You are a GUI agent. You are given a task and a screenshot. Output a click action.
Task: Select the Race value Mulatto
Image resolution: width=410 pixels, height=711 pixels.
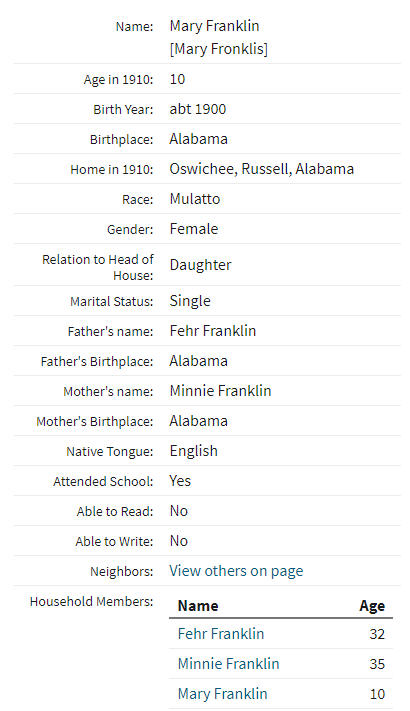[x=195, y=199]
